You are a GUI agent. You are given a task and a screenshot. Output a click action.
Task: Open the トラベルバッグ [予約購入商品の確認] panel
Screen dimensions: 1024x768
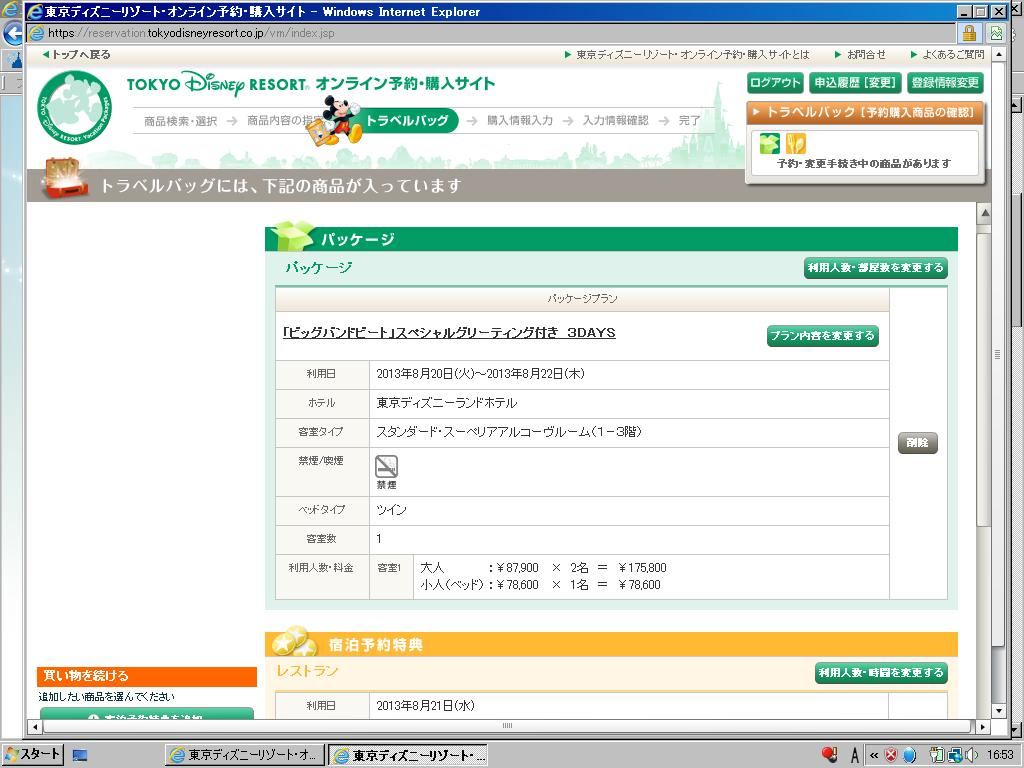[865, 112]
